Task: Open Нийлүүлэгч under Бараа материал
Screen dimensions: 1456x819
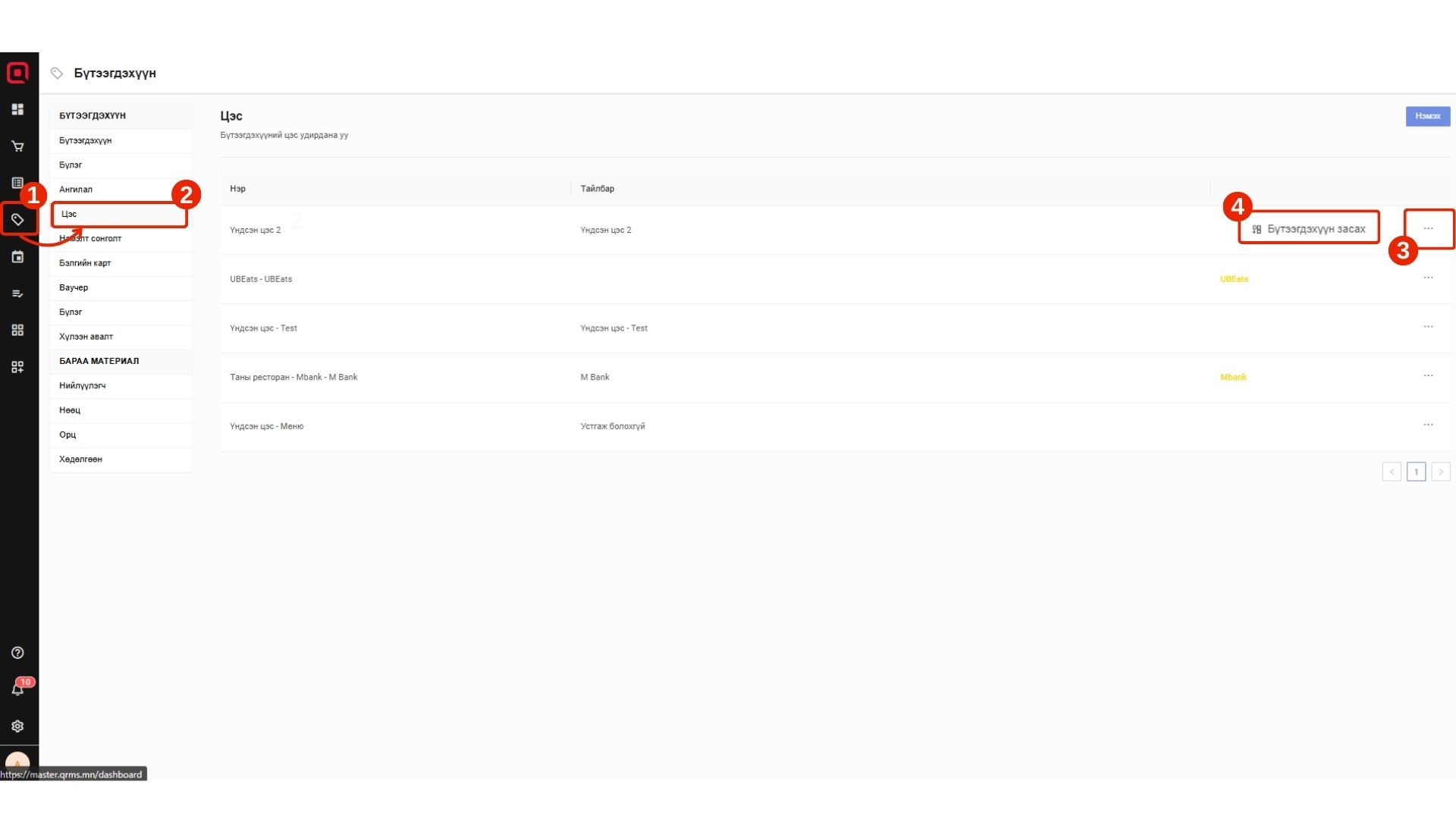Action: pos(83,386)
